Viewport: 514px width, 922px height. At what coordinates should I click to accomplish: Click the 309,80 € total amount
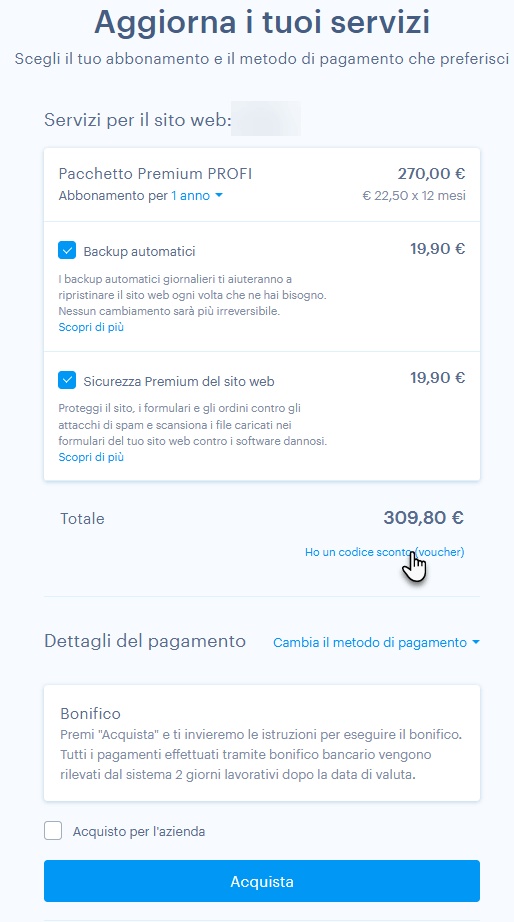pyautogui.click(x=423, y=518)
